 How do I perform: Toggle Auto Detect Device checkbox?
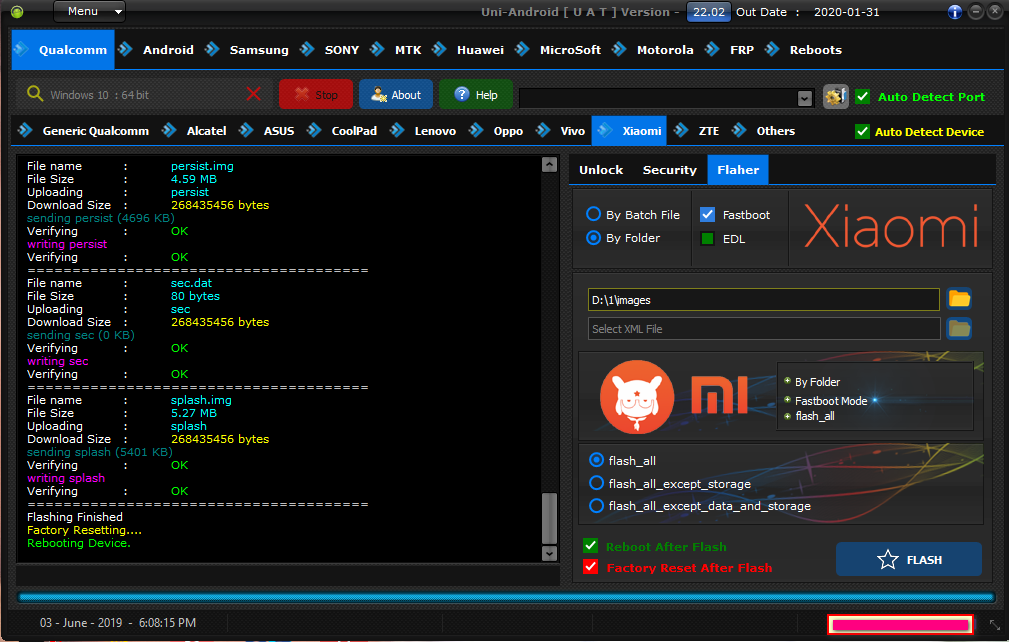(x=862, y=131)
